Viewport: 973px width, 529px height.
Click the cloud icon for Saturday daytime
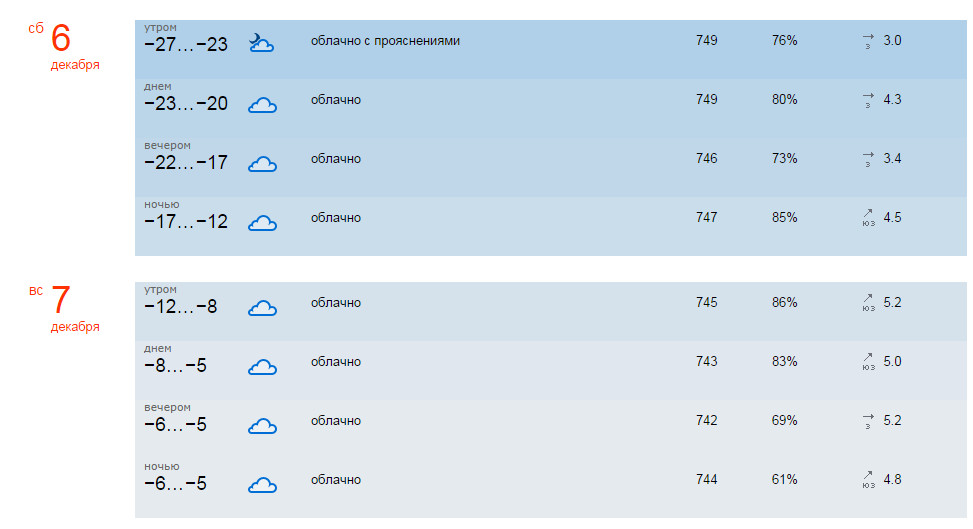tap(262, 105)
